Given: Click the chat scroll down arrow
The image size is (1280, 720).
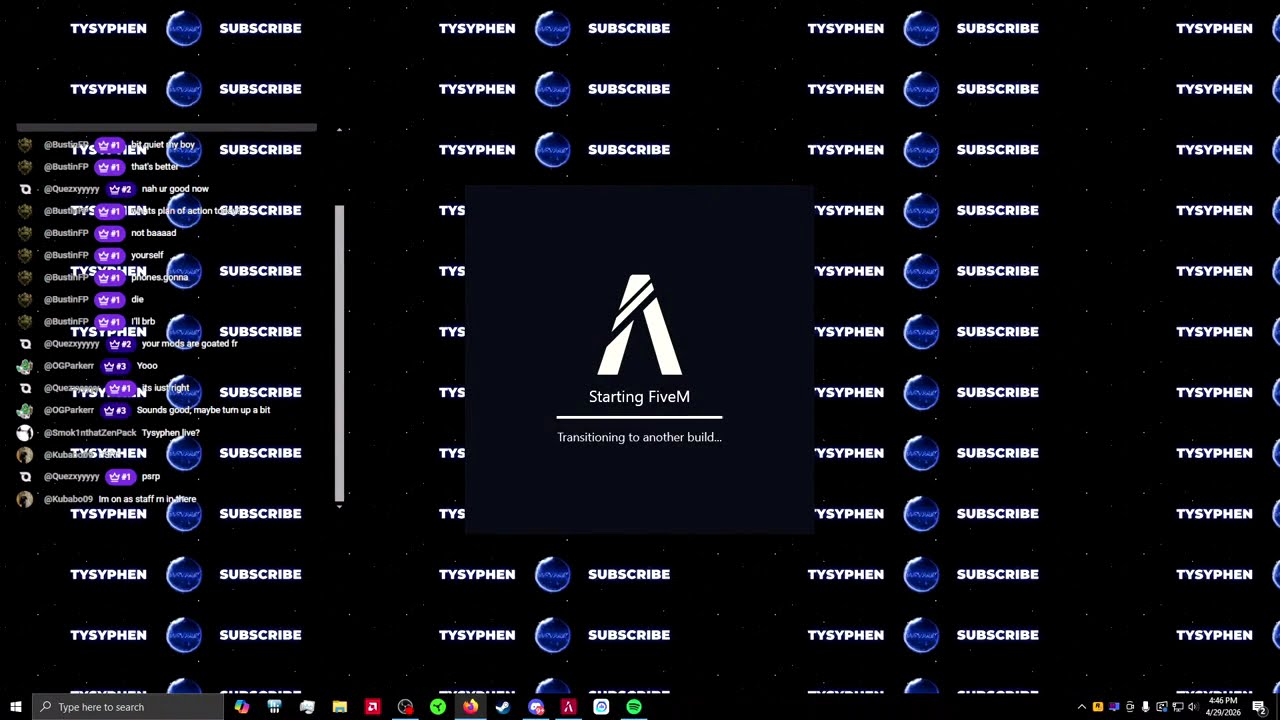Looking at the screenshot, I should [339, 506].
